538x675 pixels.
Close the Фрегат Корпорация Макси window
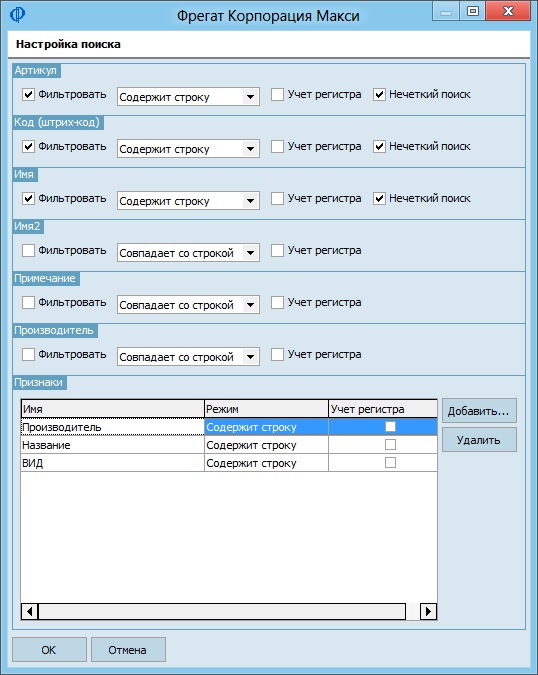click(508, 11)
